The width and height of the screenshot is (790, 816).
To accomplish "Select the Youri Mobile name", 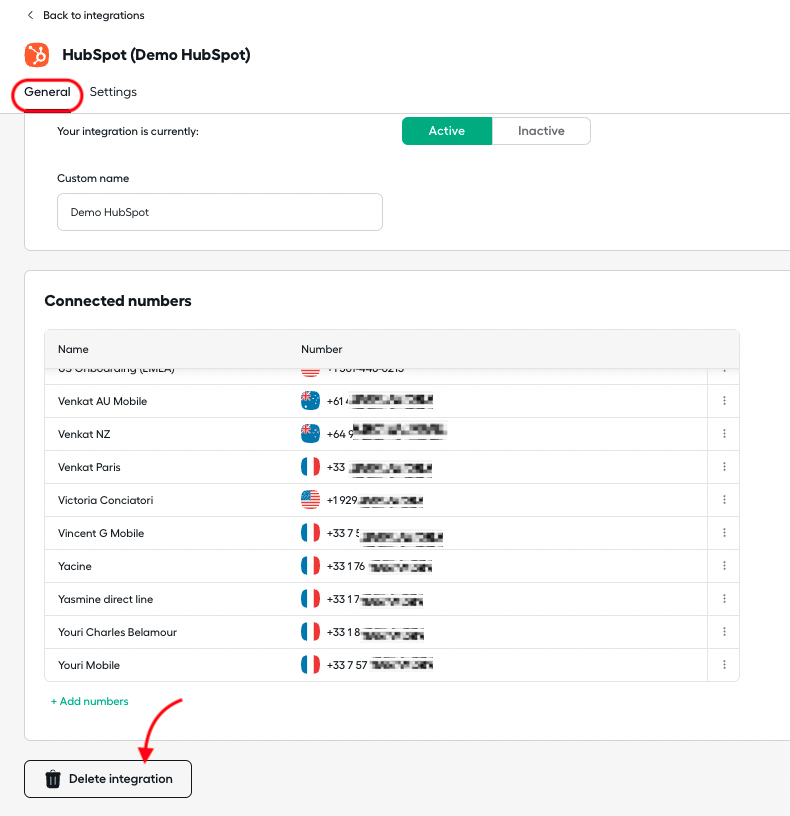I will (89, 666).
